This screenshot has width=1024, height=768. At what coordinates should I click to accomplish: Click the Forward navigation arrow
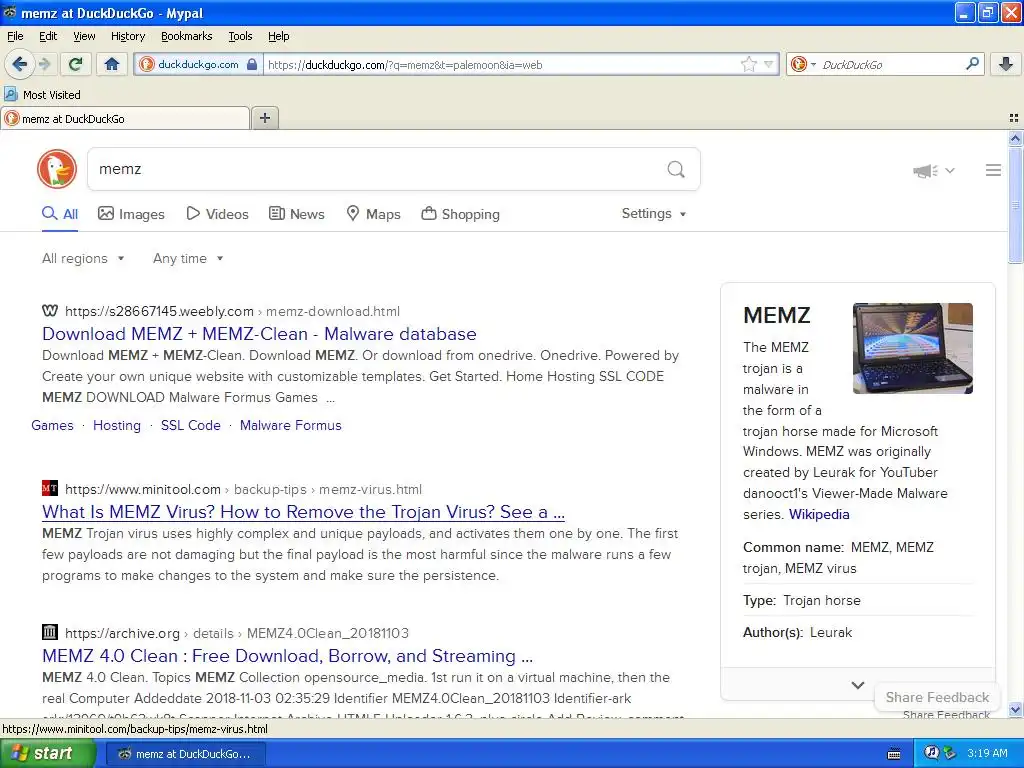click(x=44, y=64)
